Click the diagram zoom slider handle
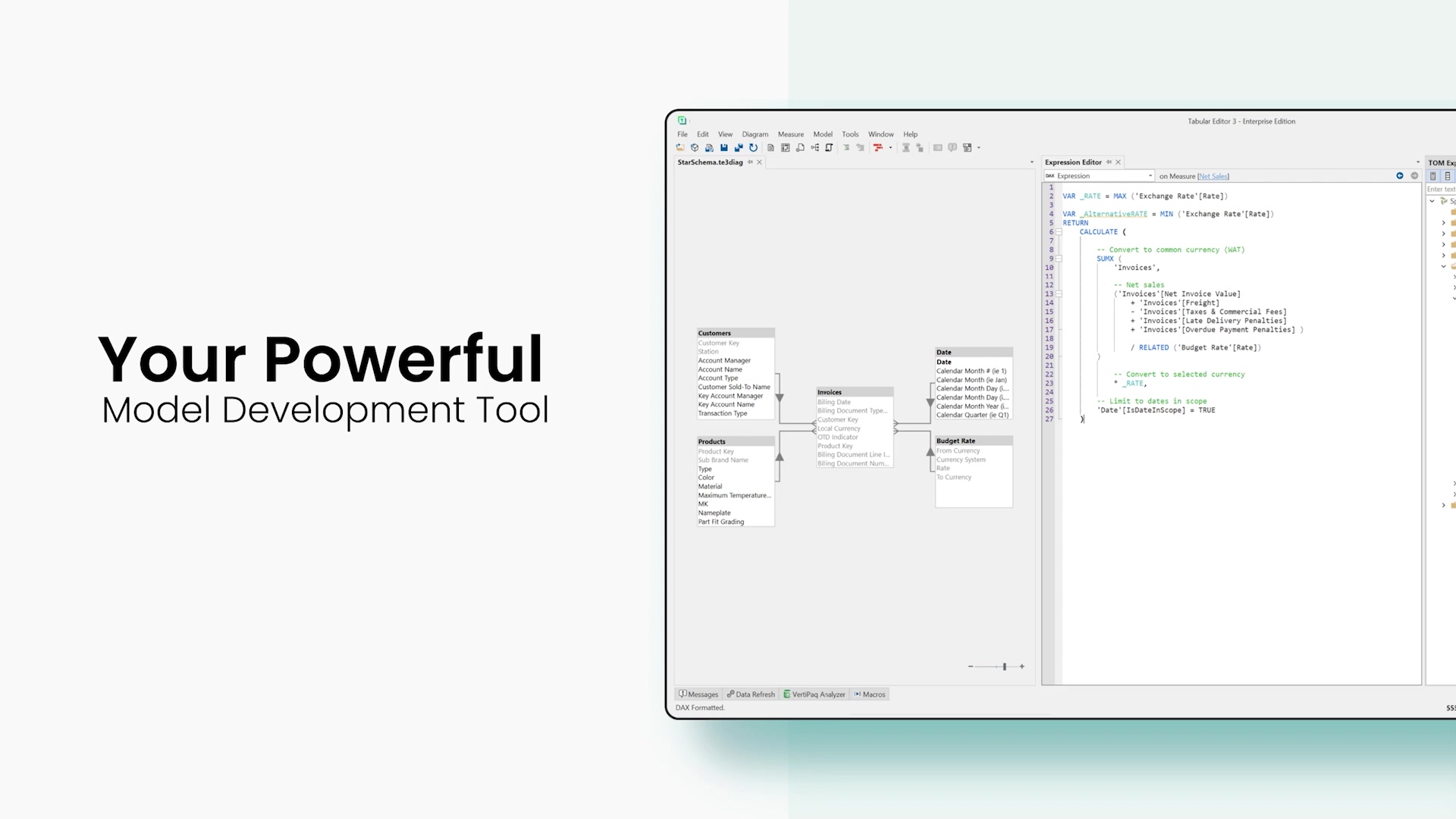The width and height of the screenshot is (1456, 819). [x=1005, y=667]
